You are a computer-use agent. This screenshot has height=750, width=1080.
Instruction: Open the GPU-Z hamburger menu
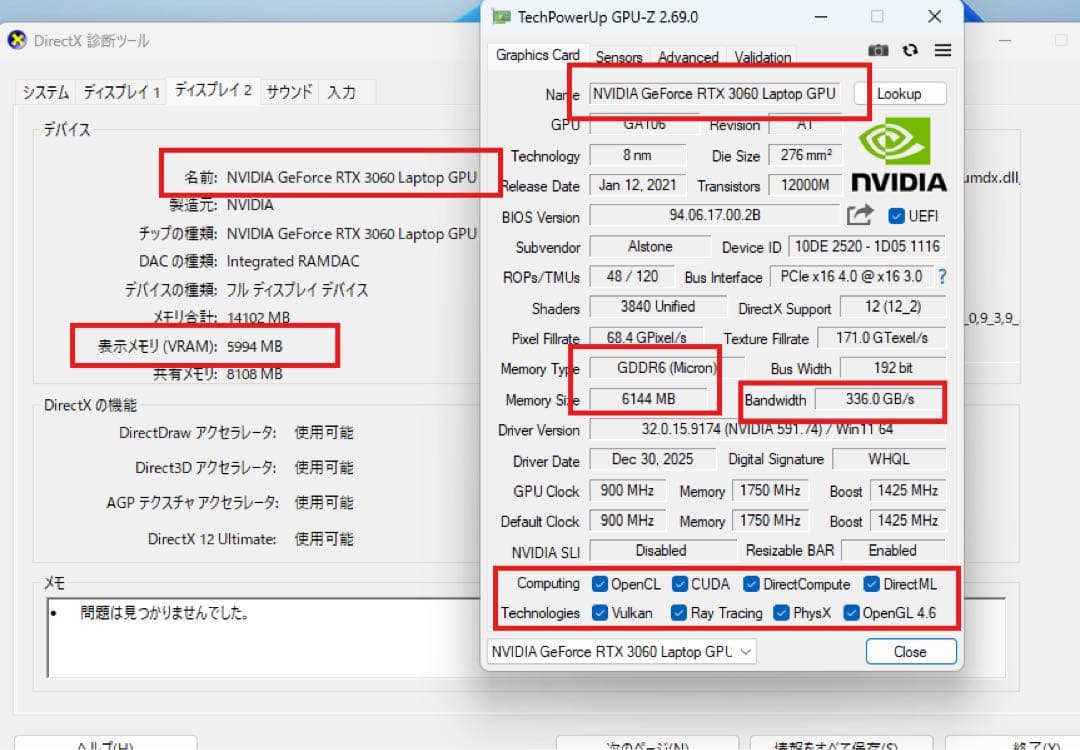coord(943,50)
